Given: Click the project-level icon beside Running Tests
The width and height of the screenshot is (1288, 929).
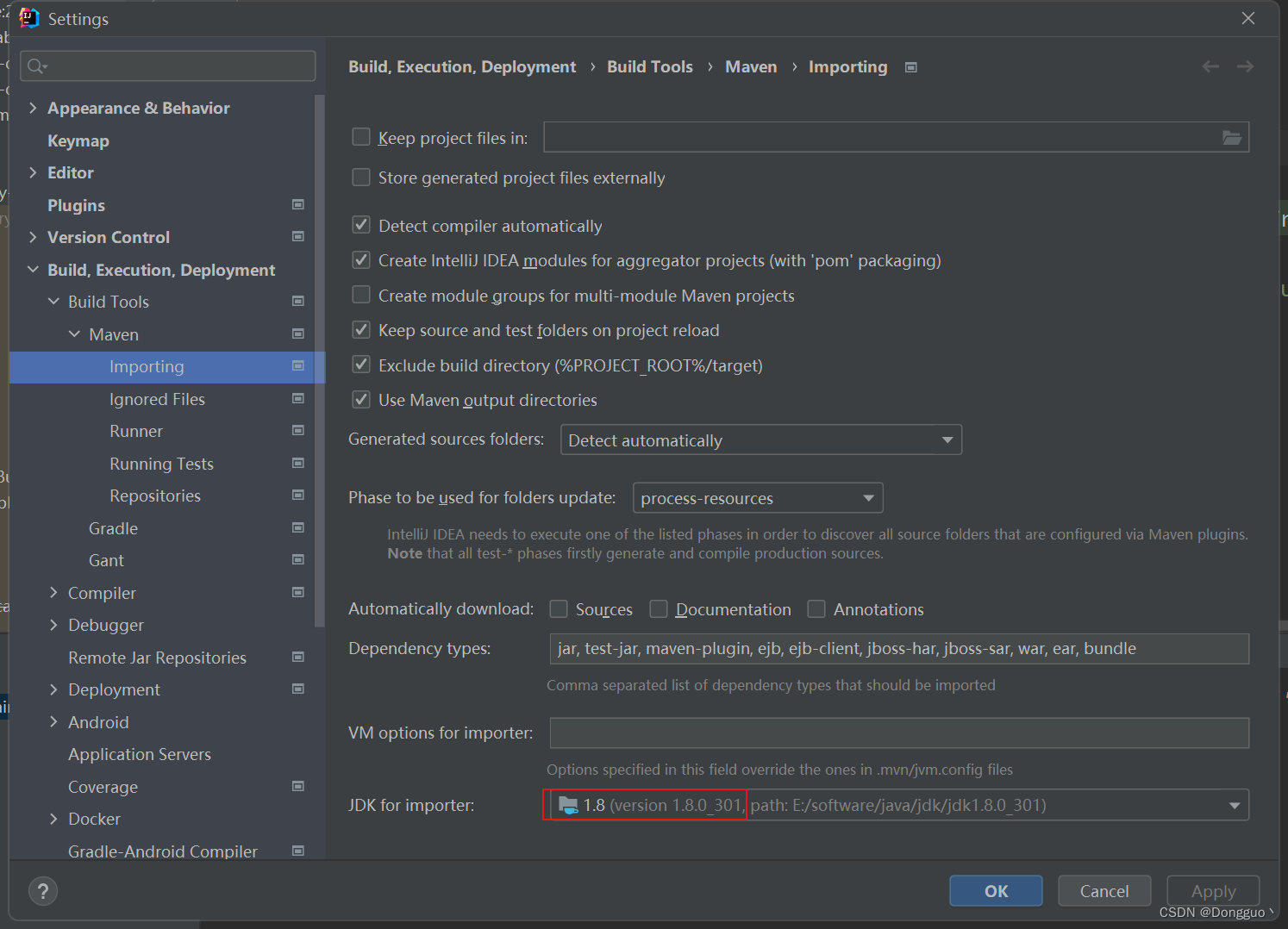Looking at the screenshot, I should 298,463.
